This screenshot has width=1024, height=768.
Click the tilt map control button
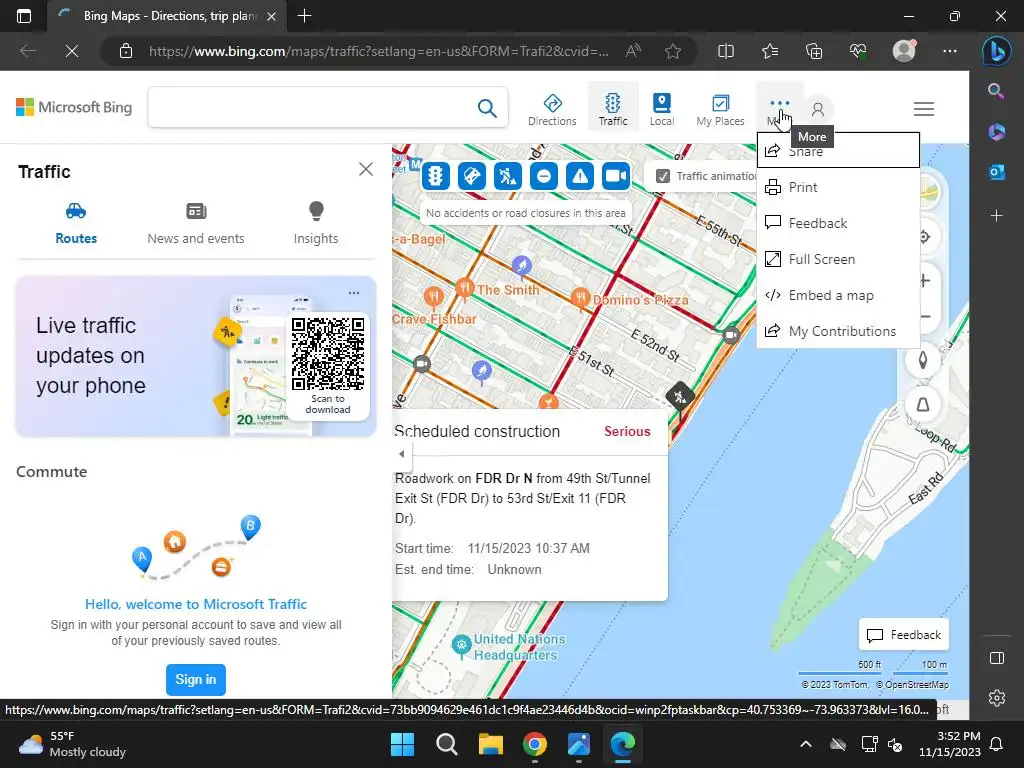(x=923, y=404)
